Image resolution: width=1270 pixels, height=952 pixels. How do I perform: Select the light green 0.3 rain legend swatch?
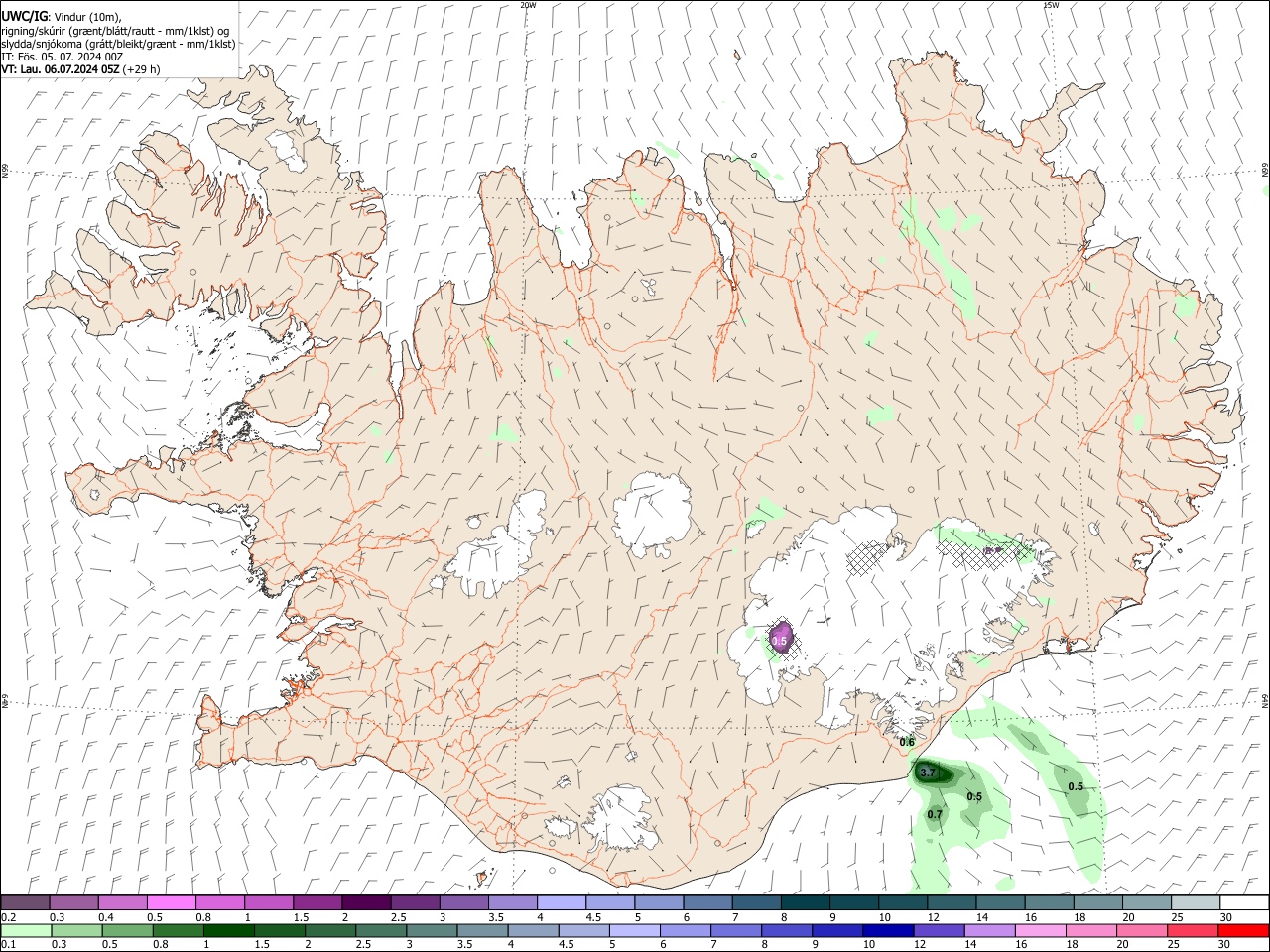pyautogui.click(x=75, y=930)
